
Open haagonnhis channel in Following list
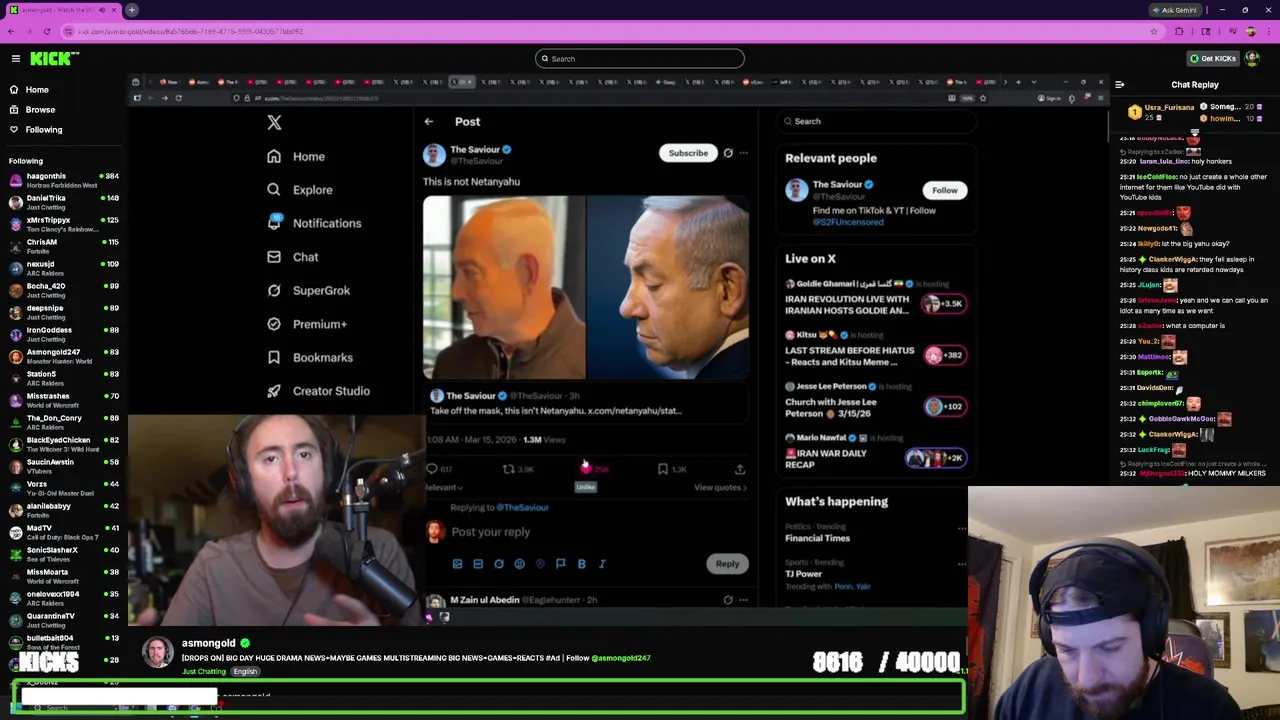click(64, 180)
